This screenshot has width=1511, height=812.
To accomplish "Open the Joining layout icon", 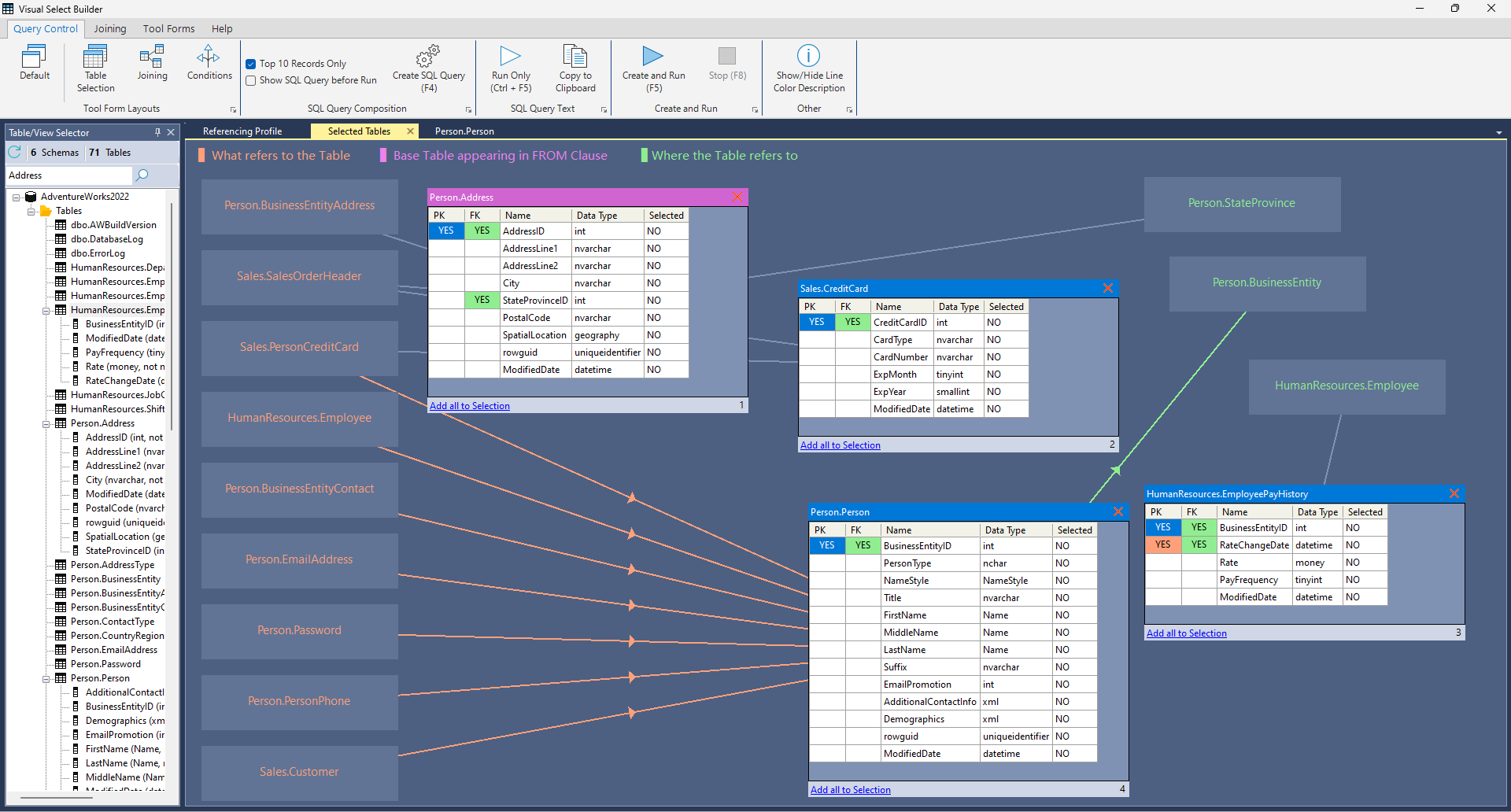I will pyautogui.click(x=152, y=57).
